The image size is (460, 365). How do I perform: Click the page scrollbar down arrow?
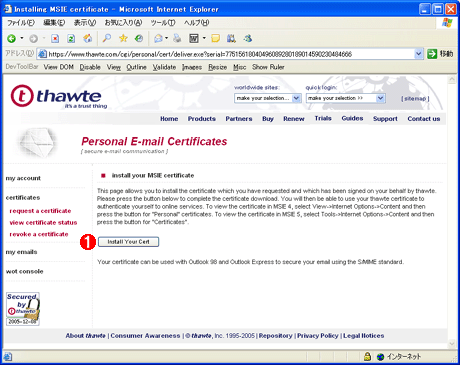point(452,343)
